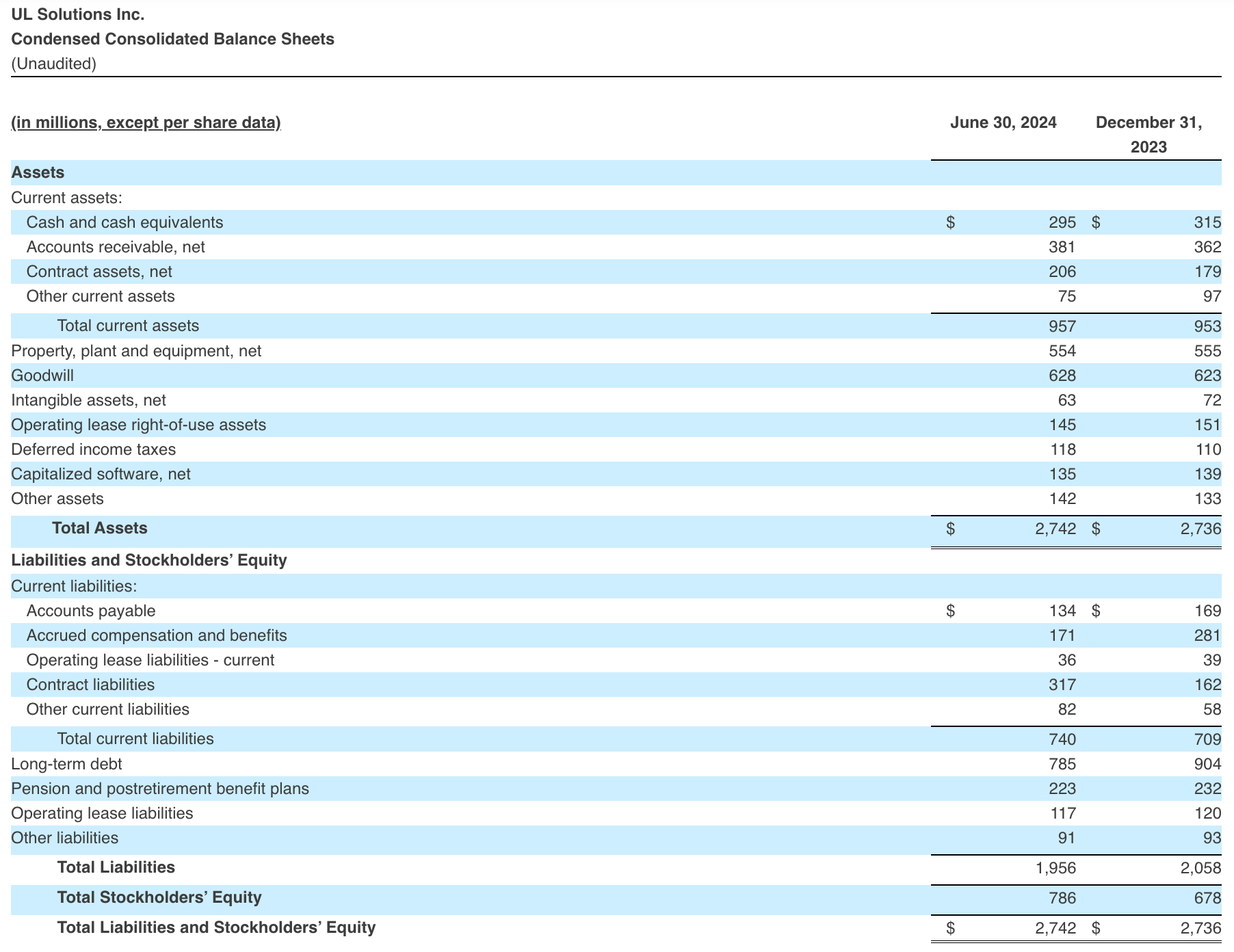Click the 'Assets' section heading
Image resolution: width=1234 pixels, height=952 pixels.
pos(38,172)
